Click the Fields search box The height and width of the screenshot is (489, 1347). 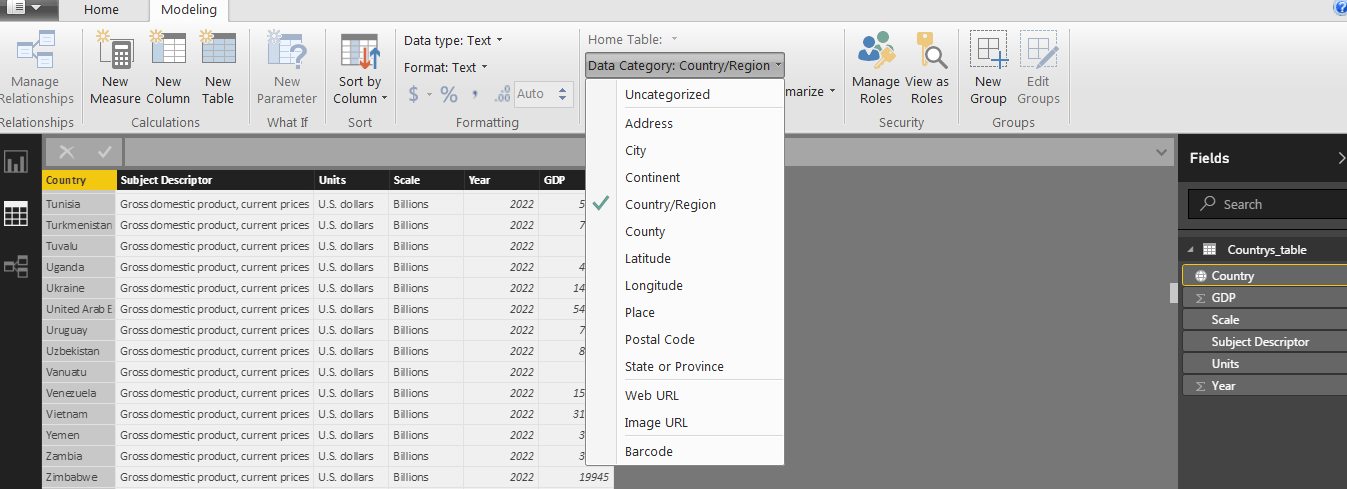coord(1267,204)
